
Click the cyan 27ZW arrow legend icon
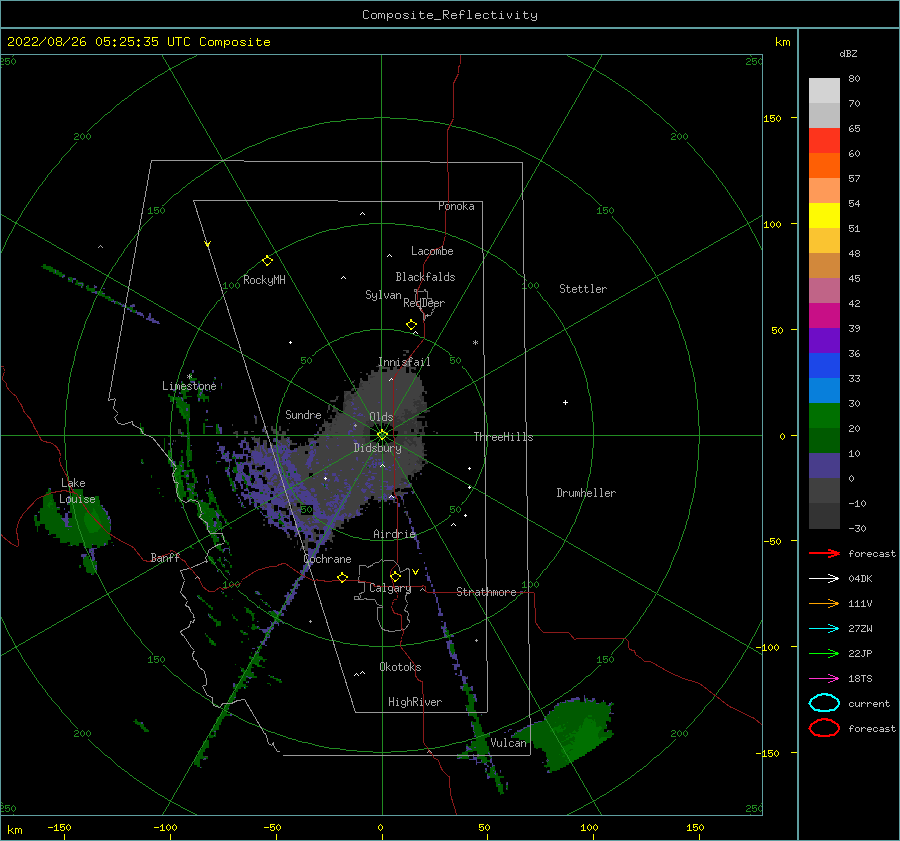(824, 629)
